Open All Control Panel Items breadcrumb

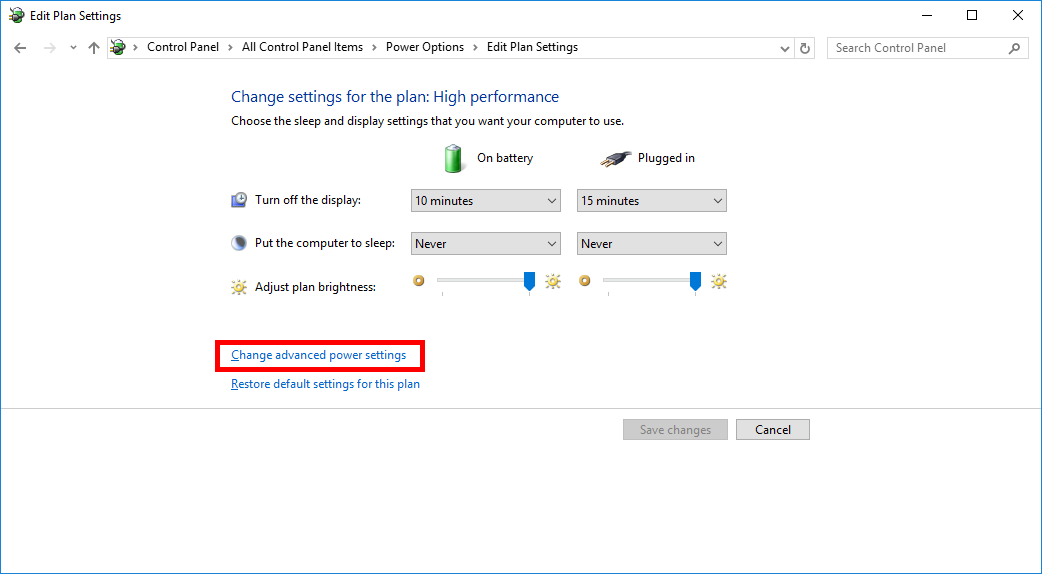[x=302, y=47]
